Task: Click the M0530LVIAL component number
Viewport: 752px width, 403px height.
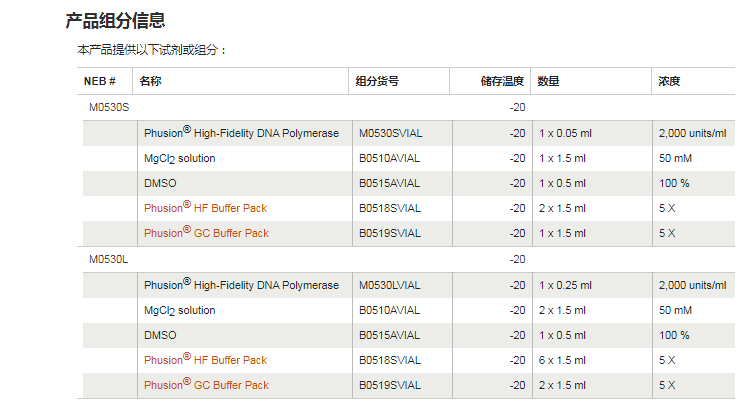Action: coord(389,285)
